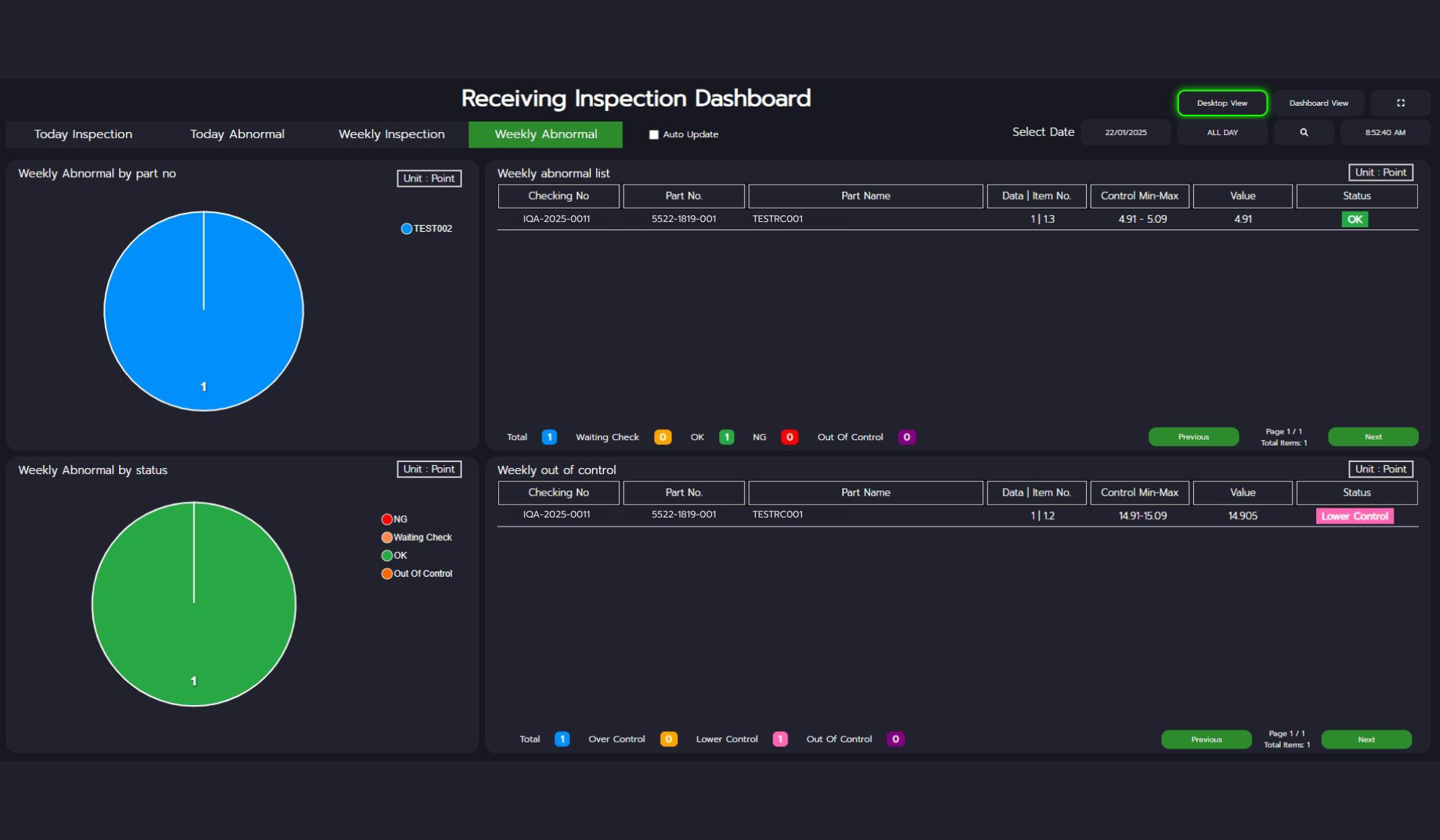Toggle the OK green legend marker

387,556
